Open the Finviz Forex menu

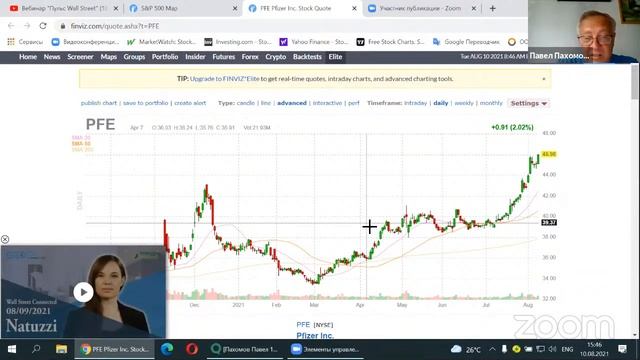pyautogui.click(x=250, y=57)
